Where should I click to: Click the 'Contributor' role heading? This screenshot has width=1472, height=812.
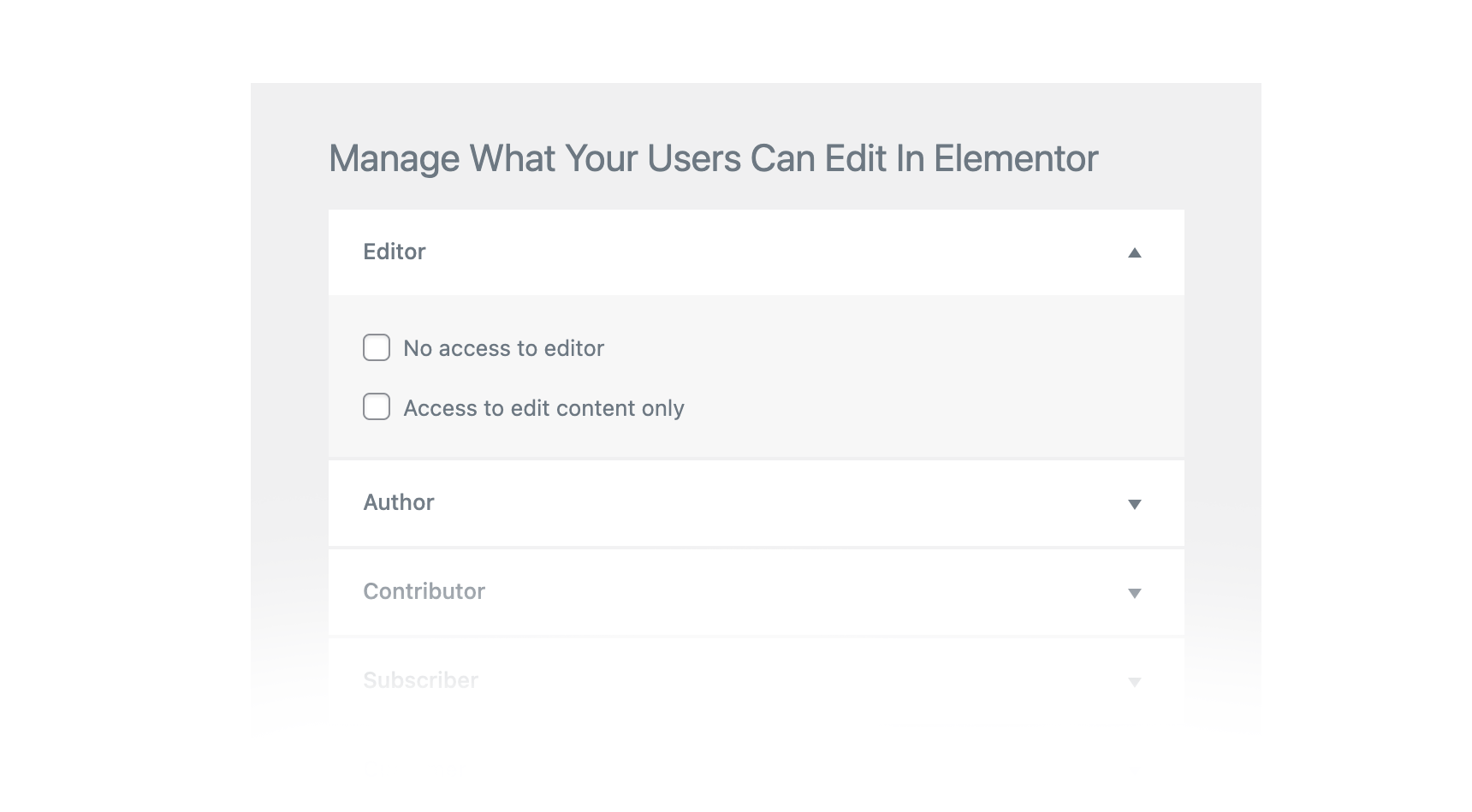click(x=424, y=591)
